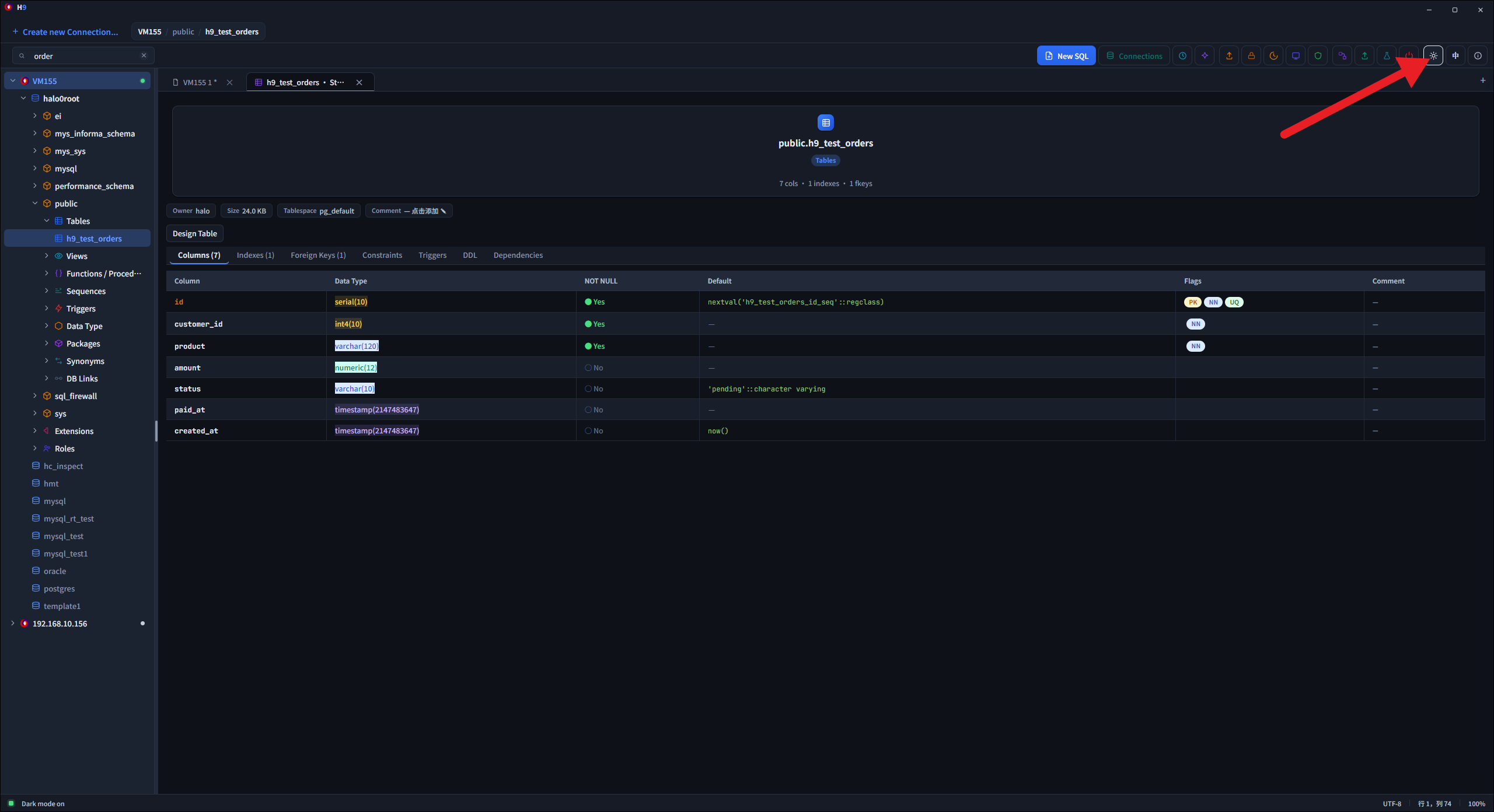Click the purple monitor toolbar icon
This screenshot has height=812, width=1494.
pos(1296,56)
